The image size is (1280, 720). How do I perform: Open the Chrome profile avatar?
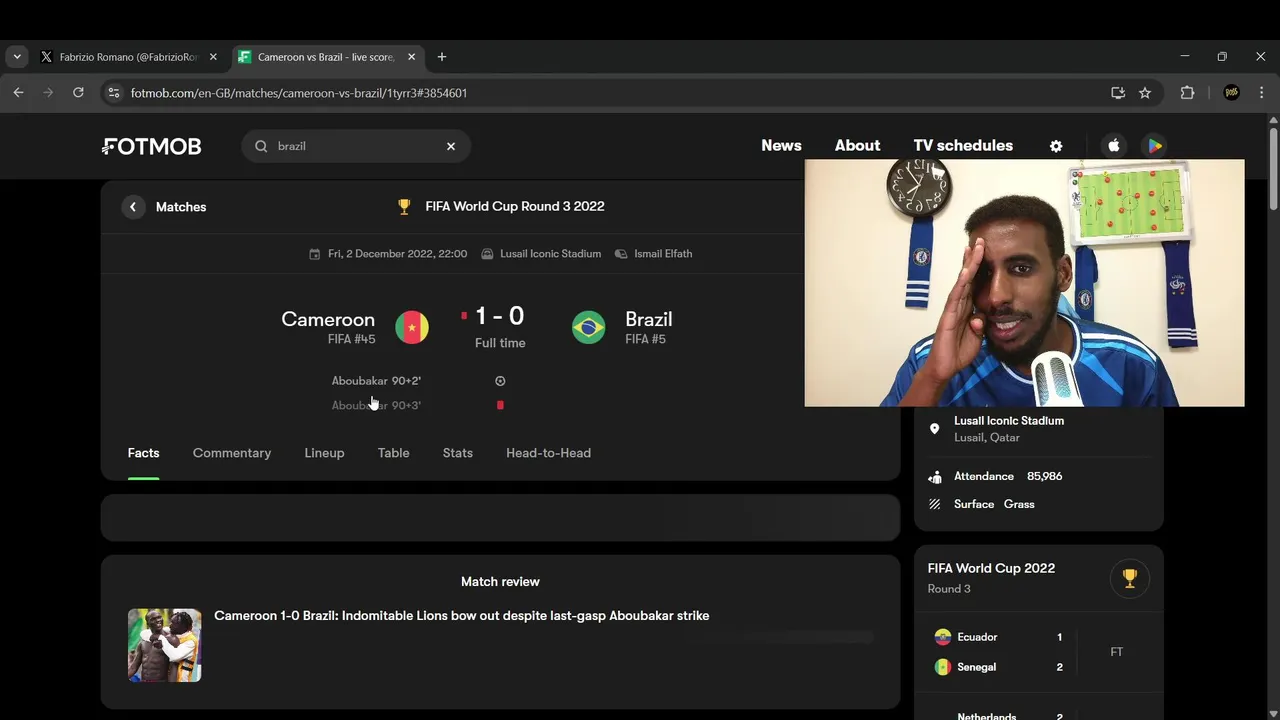tap(1232, 93)
